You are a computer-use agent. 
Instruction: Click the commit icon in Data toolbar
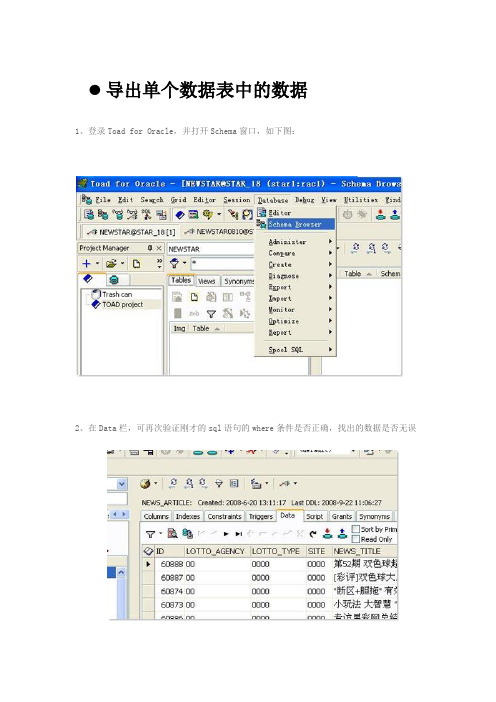pos(328,533)
